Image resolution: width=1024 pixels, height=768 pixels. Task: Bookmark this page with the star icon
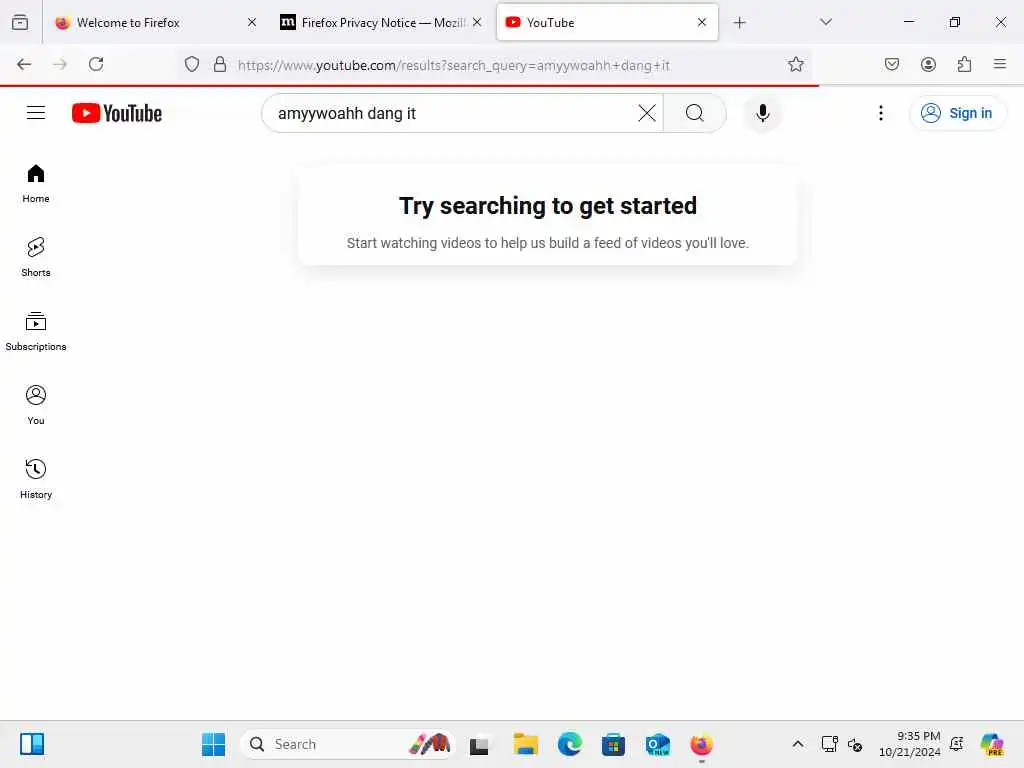(x=795, y=64)
